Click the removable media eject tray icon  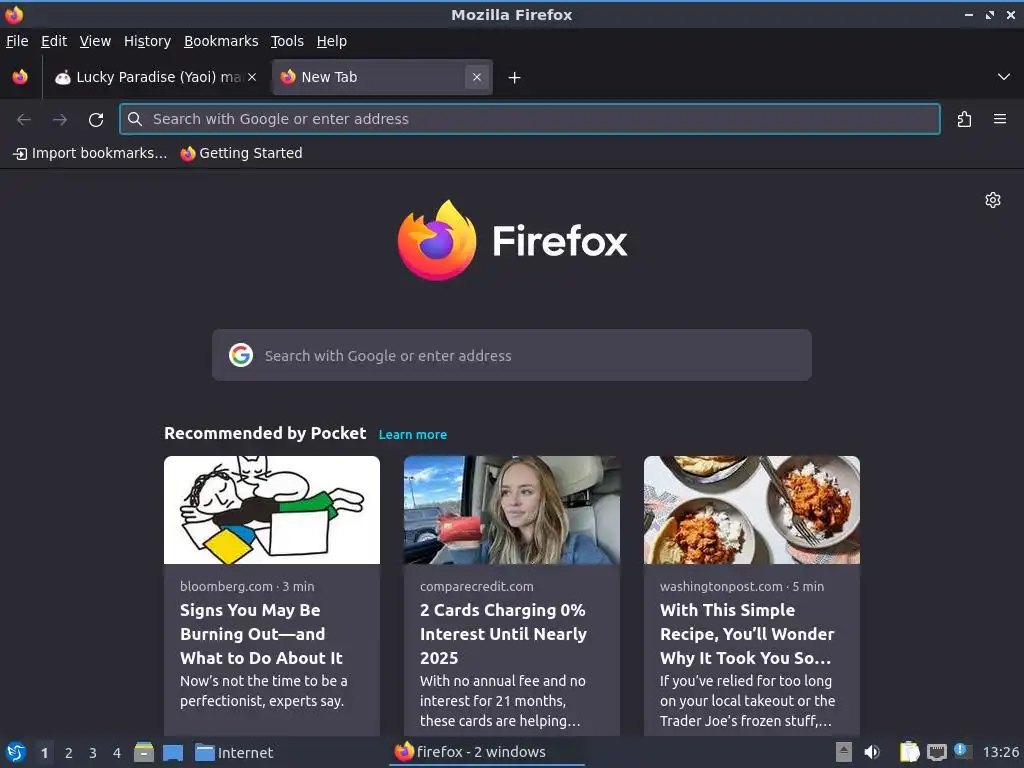coord(844,752)
